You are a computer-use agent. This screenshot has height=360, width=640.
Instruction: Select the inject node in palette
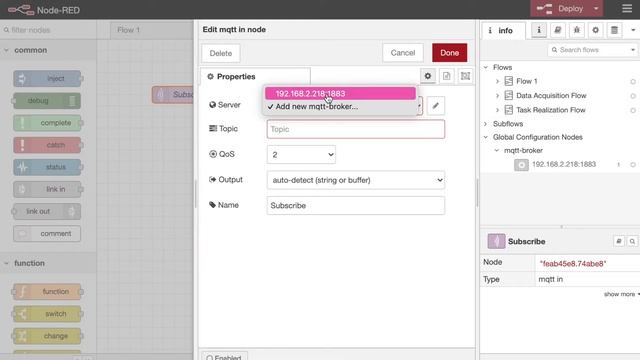pos(47,78)
